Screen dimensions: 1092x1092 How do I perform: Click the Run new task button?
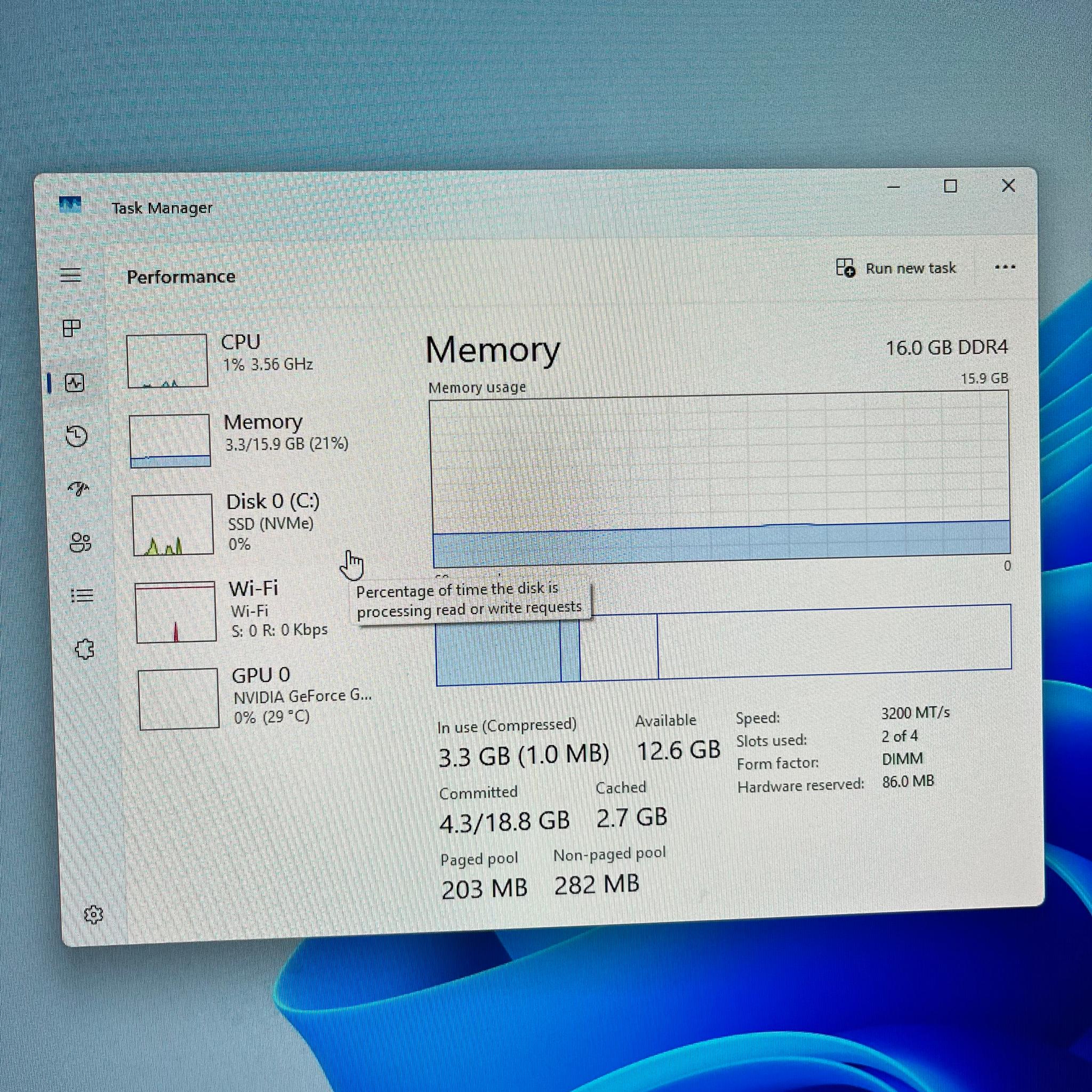coord(896,268)
